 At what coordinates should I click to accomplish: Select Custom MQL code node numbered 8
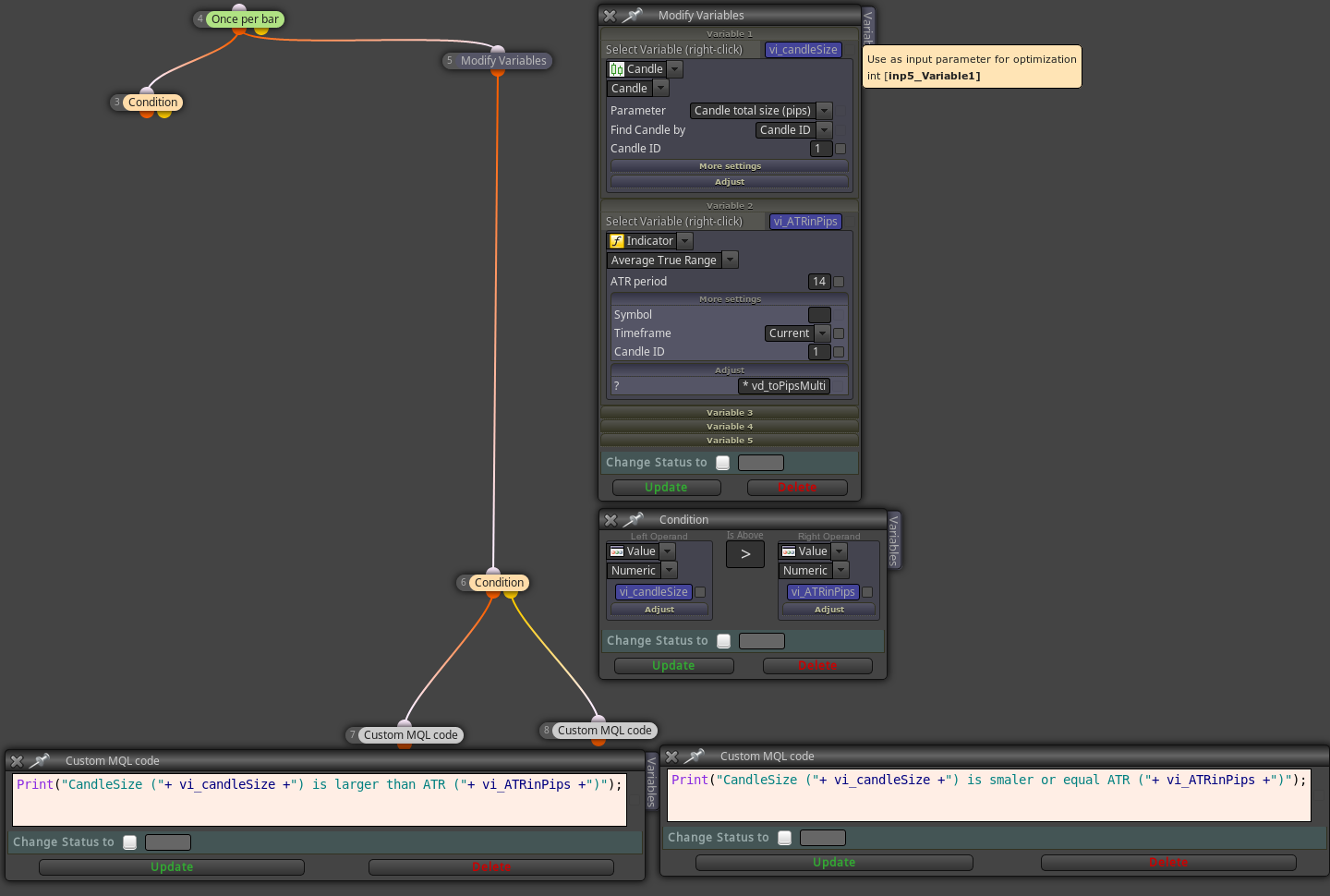(604, 731)
